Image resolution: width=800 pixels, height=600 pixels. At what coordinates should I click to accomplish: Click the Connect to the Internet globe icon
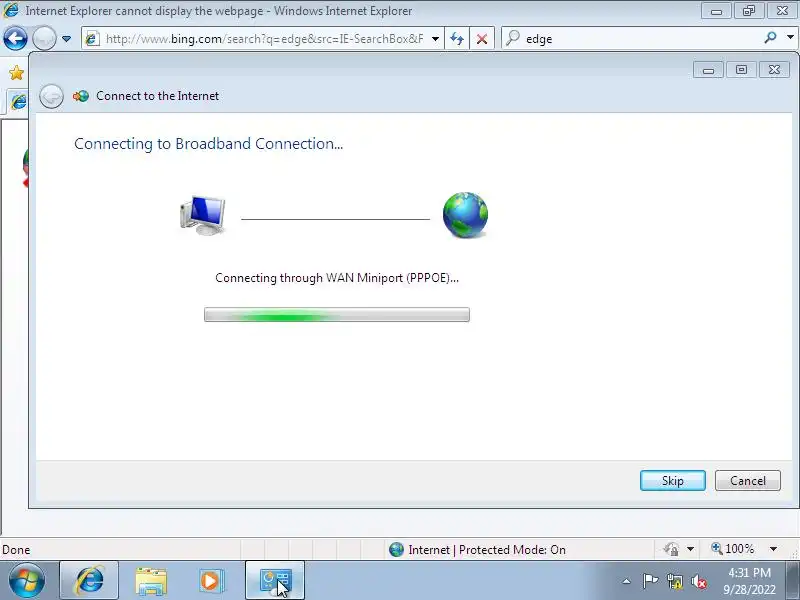pyautogui.click(x=81, y=96)
